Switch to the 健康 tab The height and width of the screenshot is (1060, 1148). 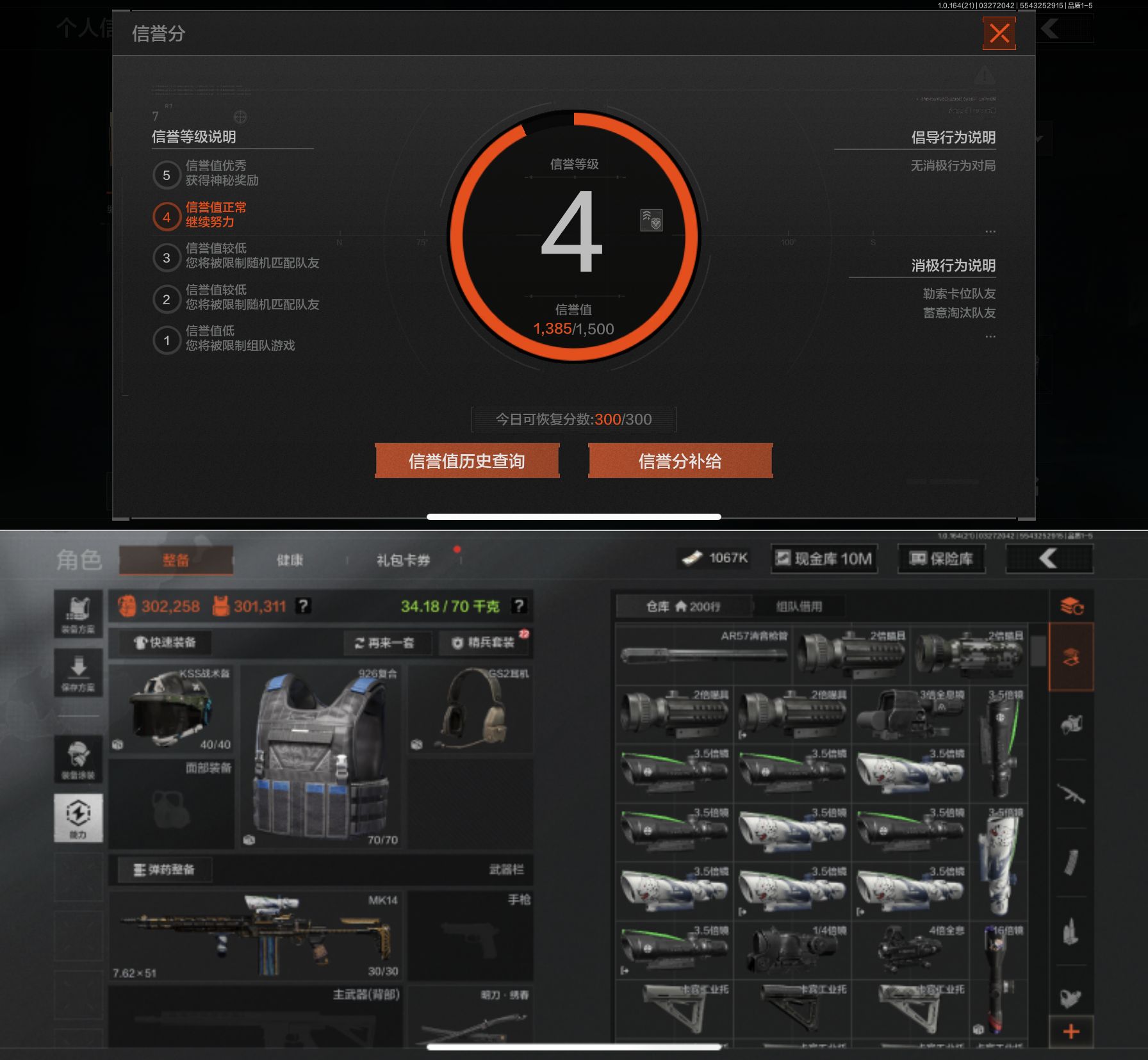290,560
